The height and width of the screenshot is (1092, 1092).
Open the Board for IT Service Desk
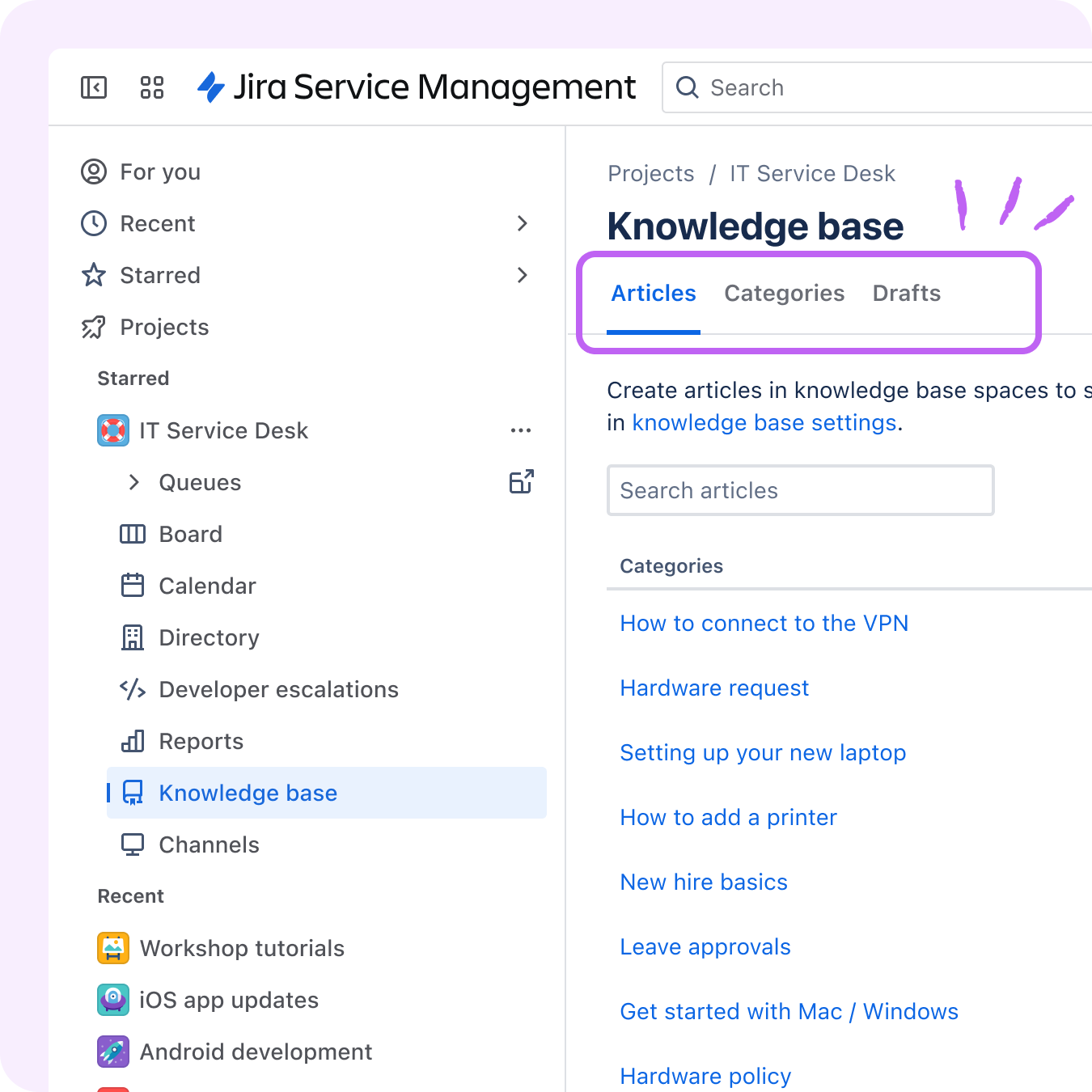tap(190, 534)
